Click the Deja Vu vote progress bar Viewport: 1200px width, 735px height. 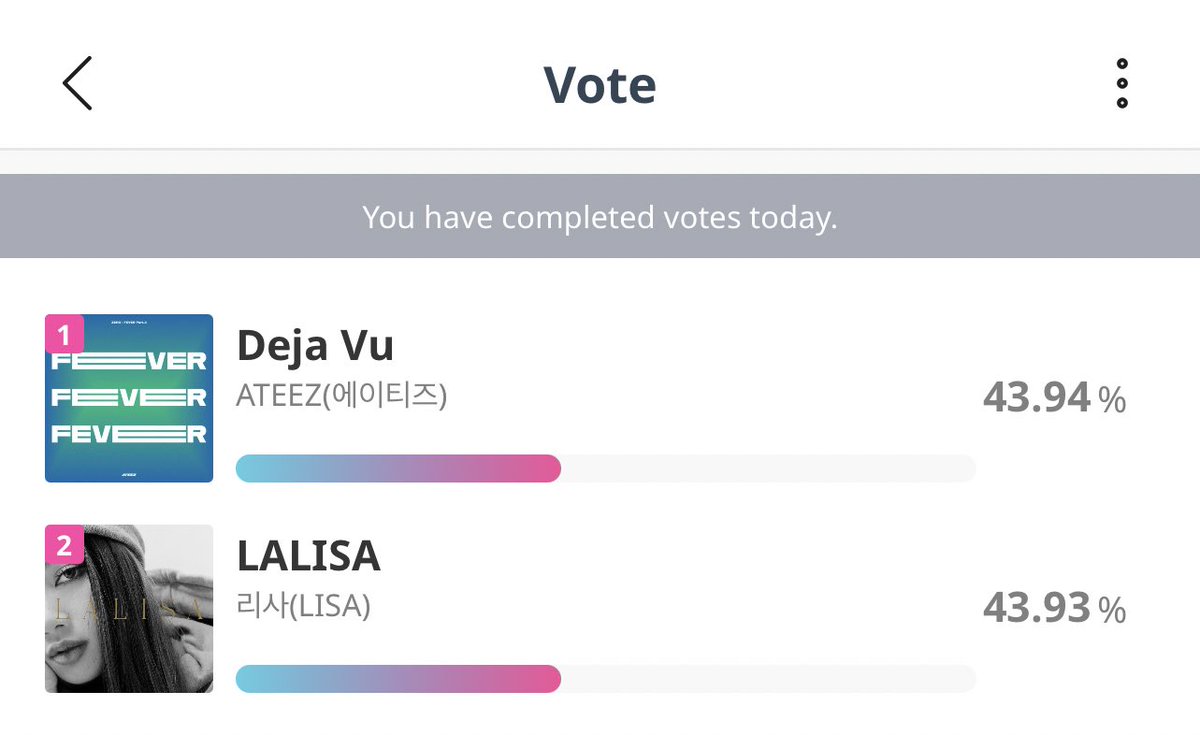[605, 468]
